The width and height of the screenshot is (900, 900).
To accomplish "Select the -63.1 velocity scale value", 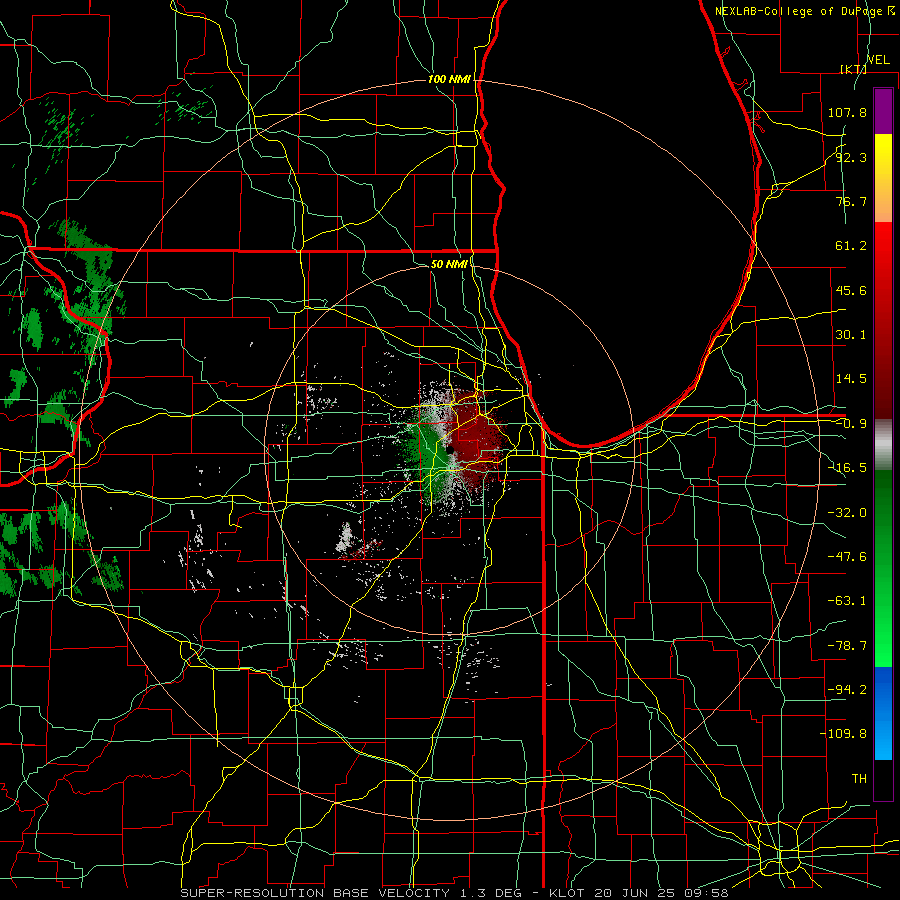I will pyautogui.click(x=847, y=601).
